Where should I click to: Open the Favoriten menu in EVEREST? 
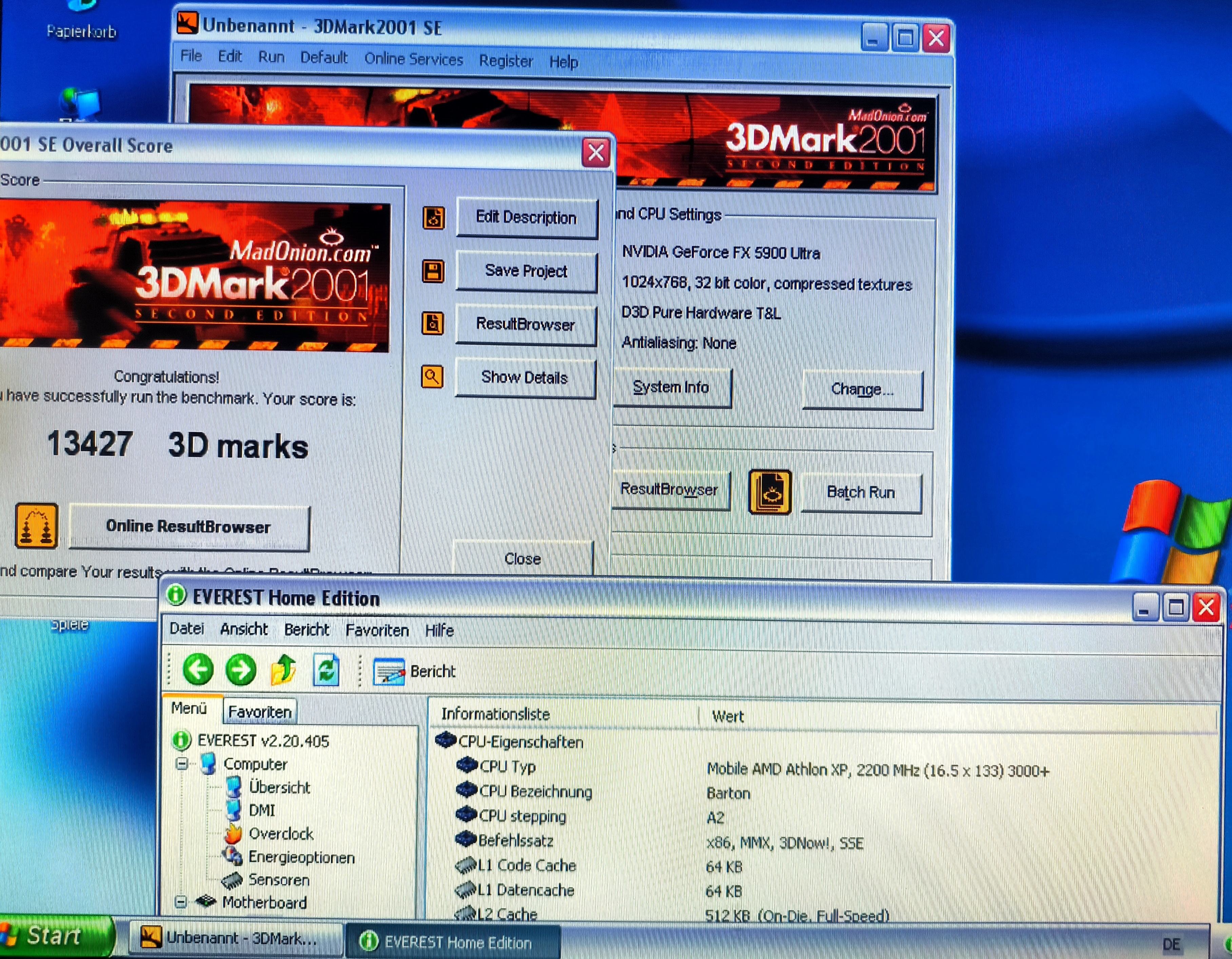(x=377, y=631)
